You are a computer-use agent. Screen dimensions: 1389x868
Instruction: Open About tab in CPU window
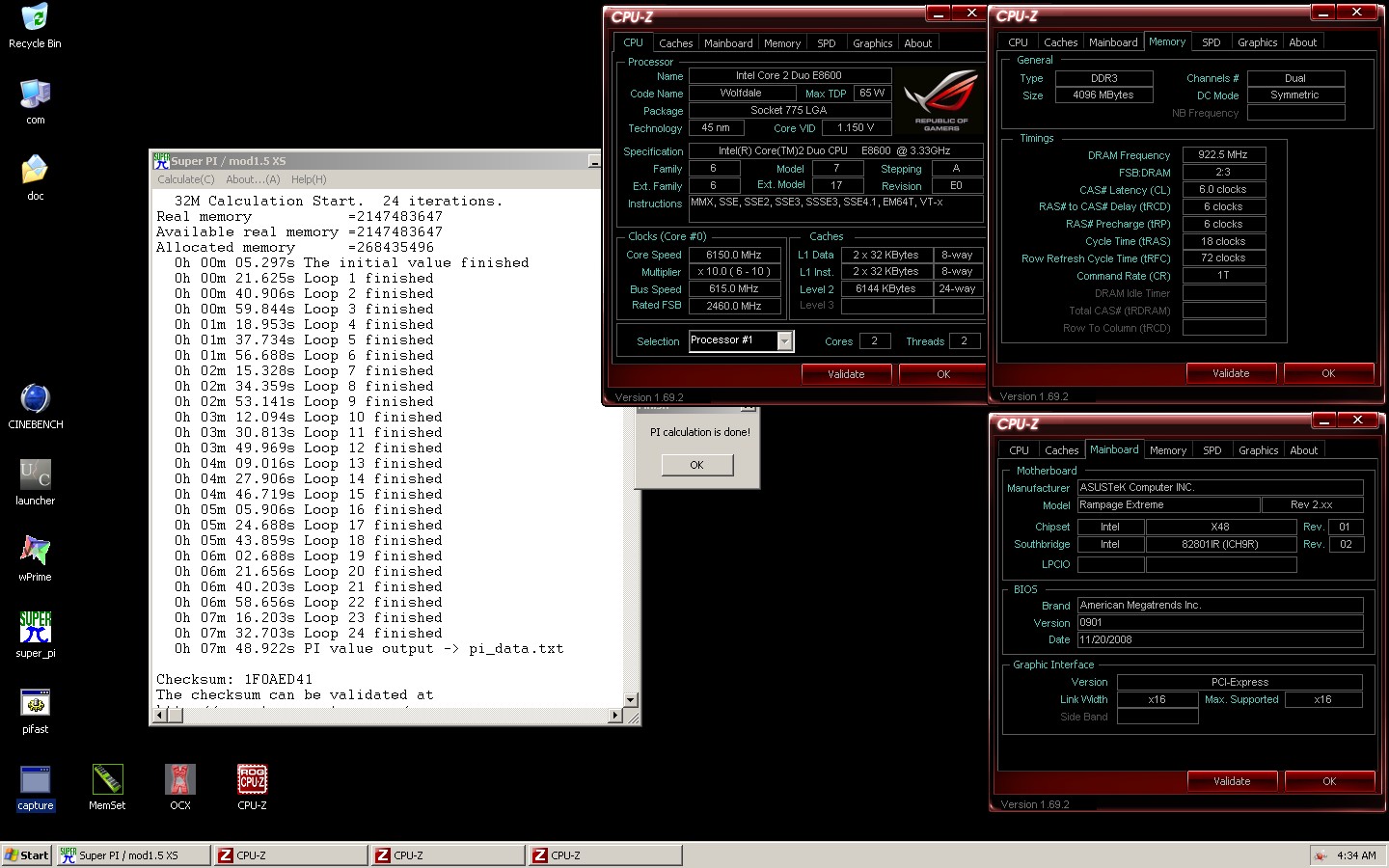click(918, 43)
